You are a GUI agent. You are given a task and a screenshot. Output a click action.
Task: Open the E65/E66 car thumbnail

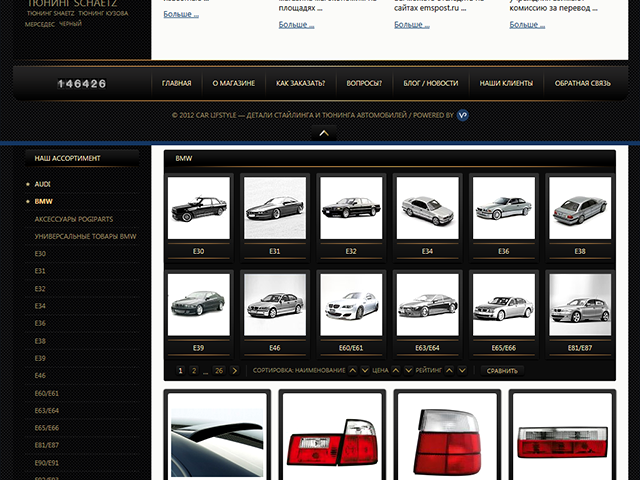504,305
